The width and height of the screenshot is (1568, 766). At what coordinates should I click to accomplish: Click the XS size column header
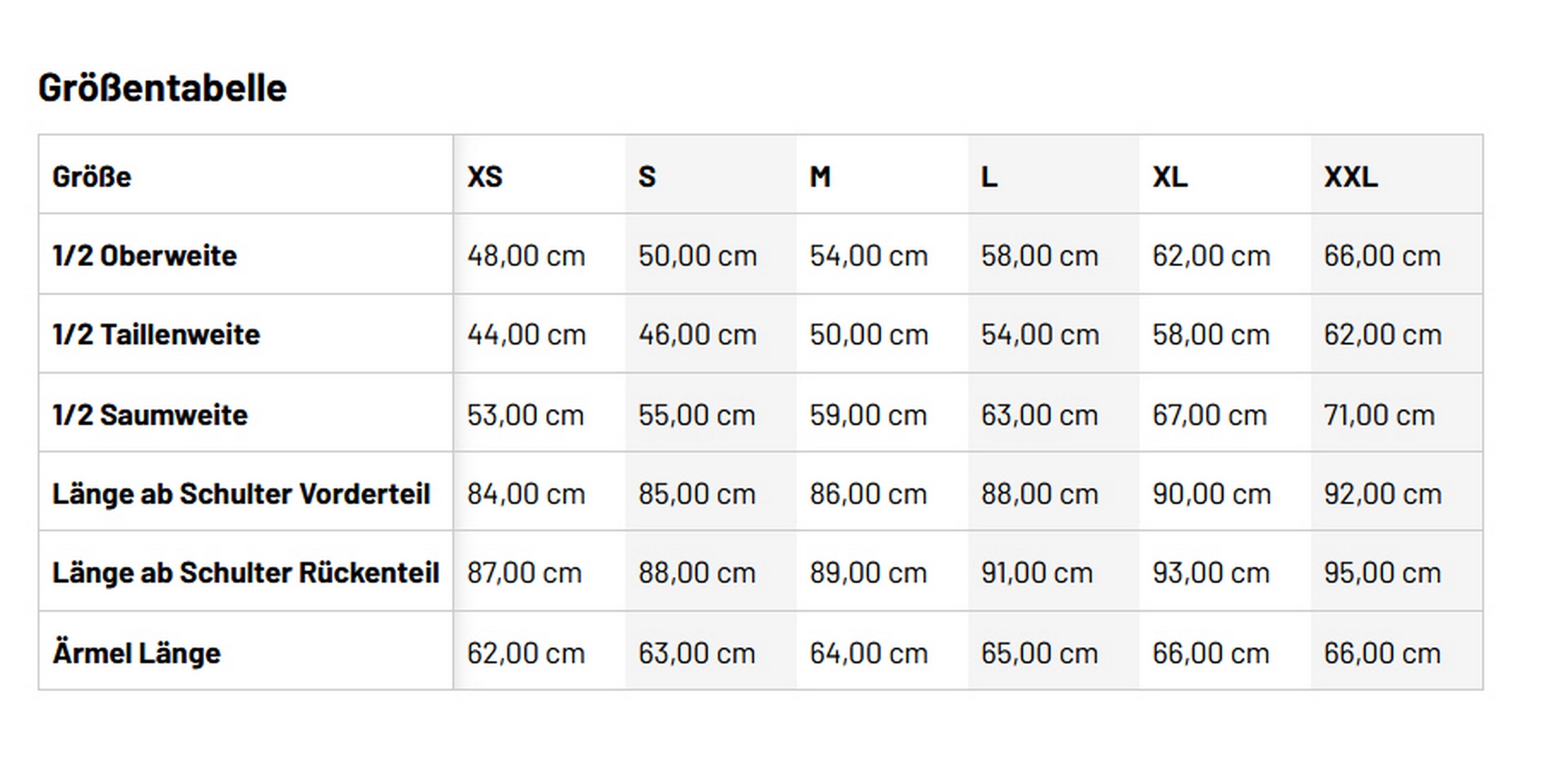point(485,177)
